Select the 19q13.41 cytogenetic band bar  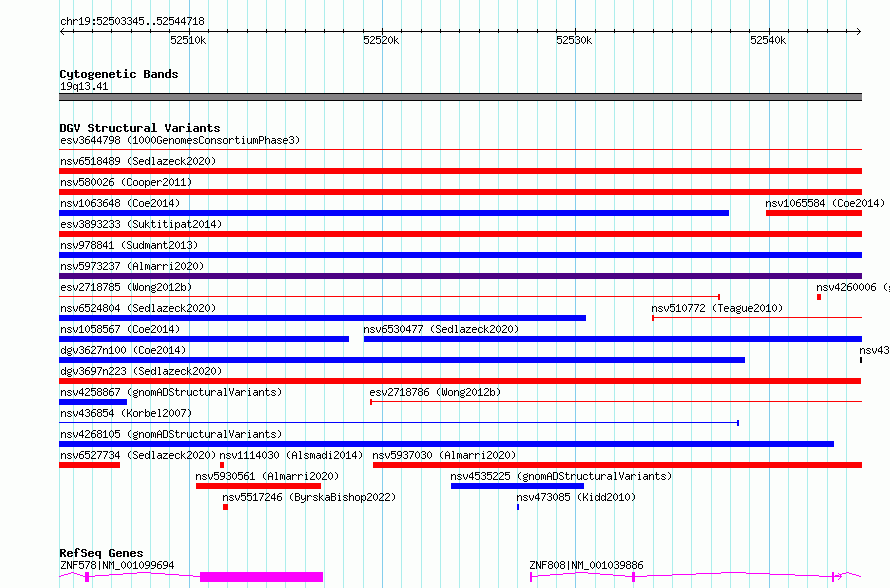pos(460,97)
